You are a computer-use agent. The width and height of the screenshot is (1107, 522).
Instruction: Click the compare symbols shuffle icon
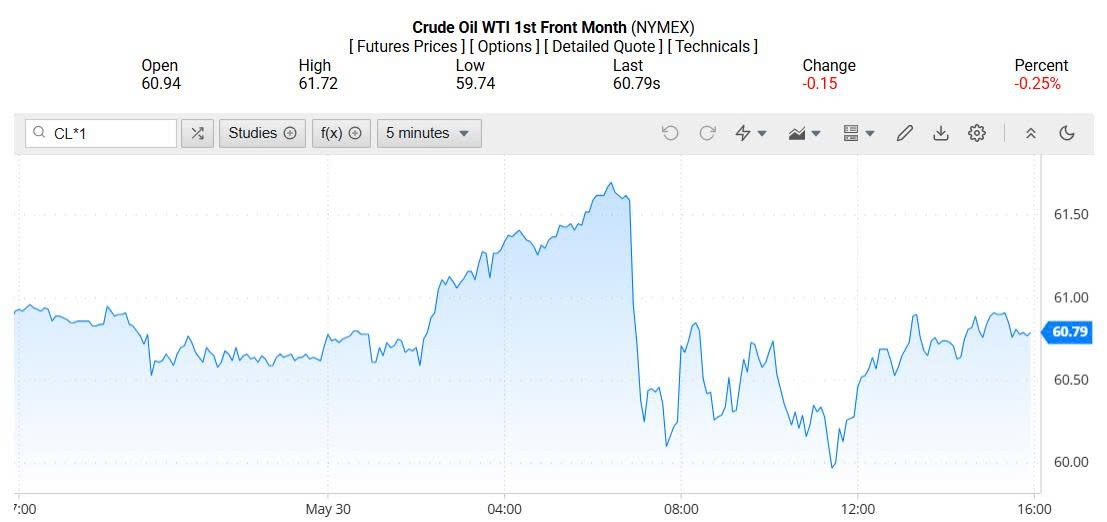click(197, 133)
